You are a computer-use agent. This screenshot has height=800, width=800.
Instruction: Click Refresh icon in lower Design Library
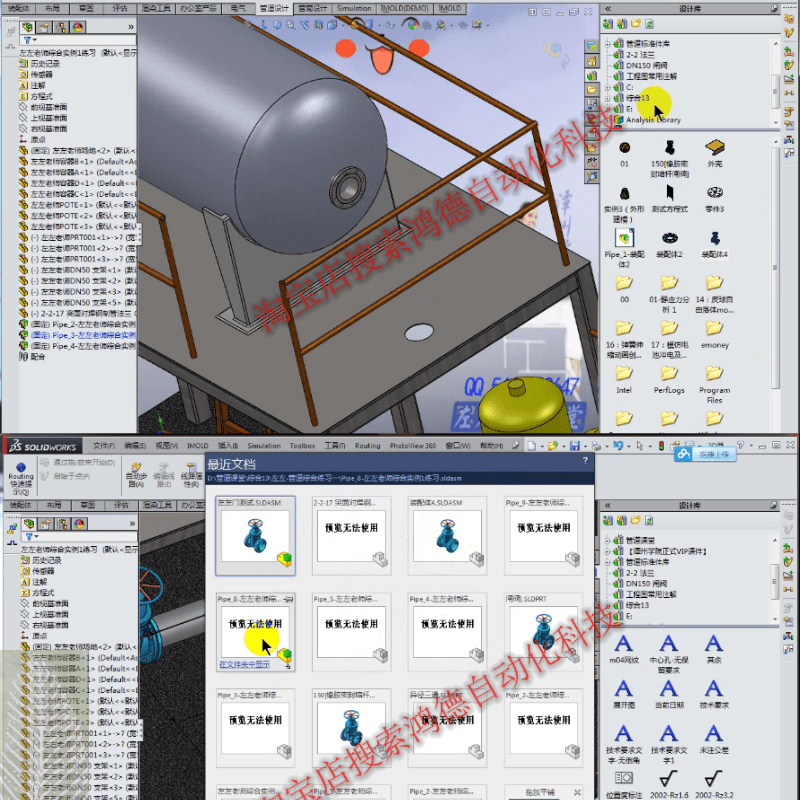[x=649, y=520]
